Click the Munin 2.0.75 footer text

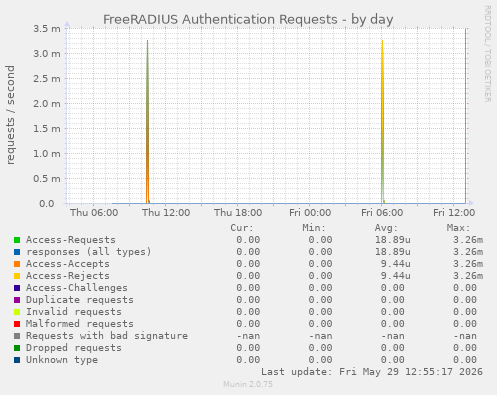pyautogui.click(x=248, y=384)
